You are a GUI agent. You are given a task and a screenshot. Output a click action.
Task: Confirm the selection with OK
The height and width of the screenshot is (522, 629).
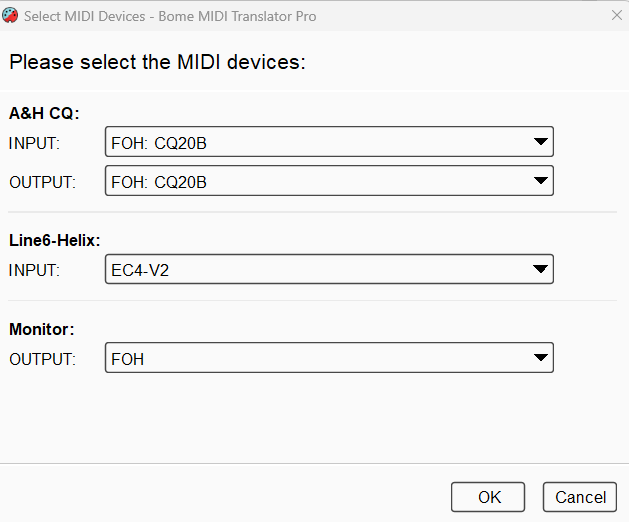coord(488,497)
